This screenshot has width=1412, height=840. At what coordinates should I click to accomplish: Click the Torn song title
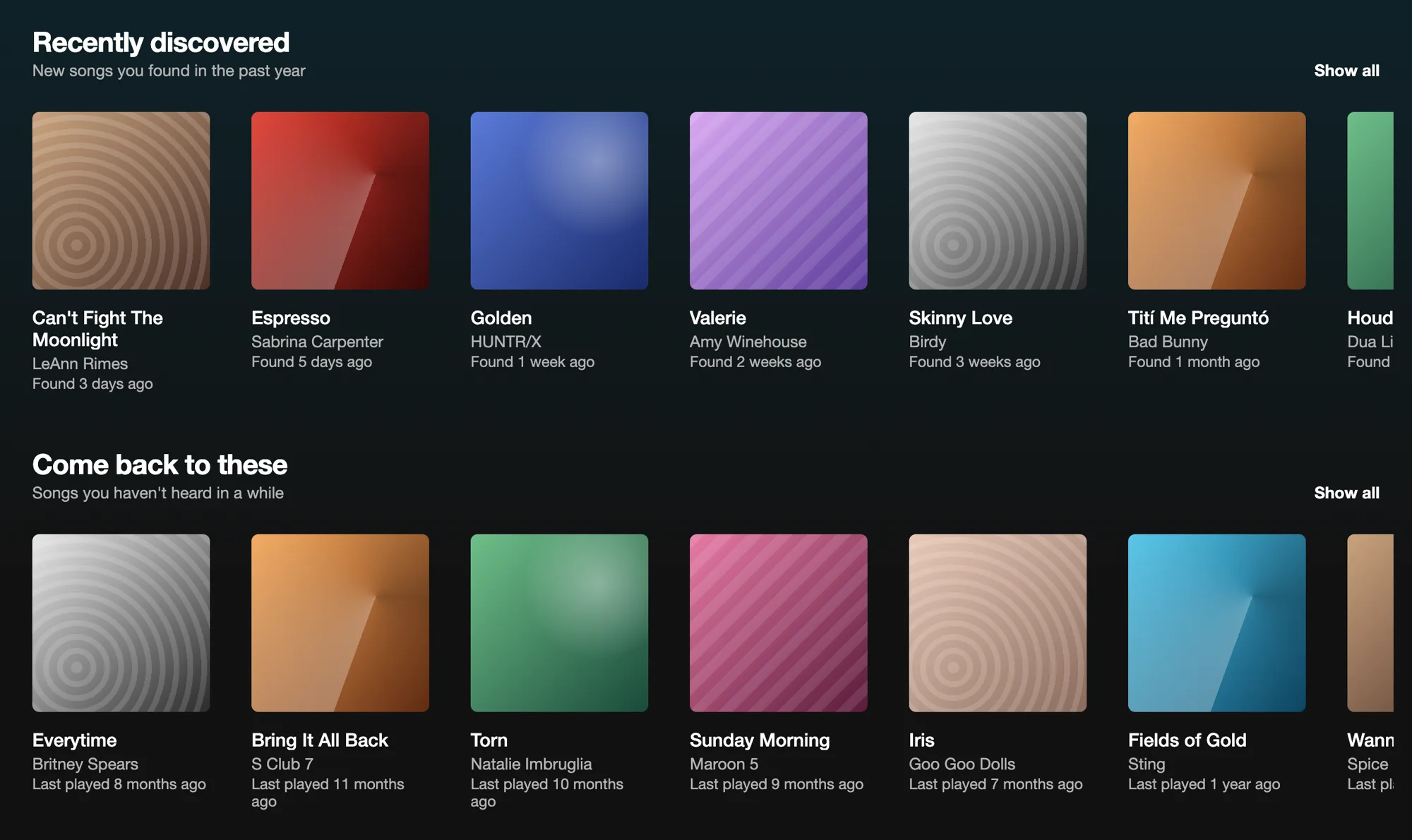pos(489,740)
